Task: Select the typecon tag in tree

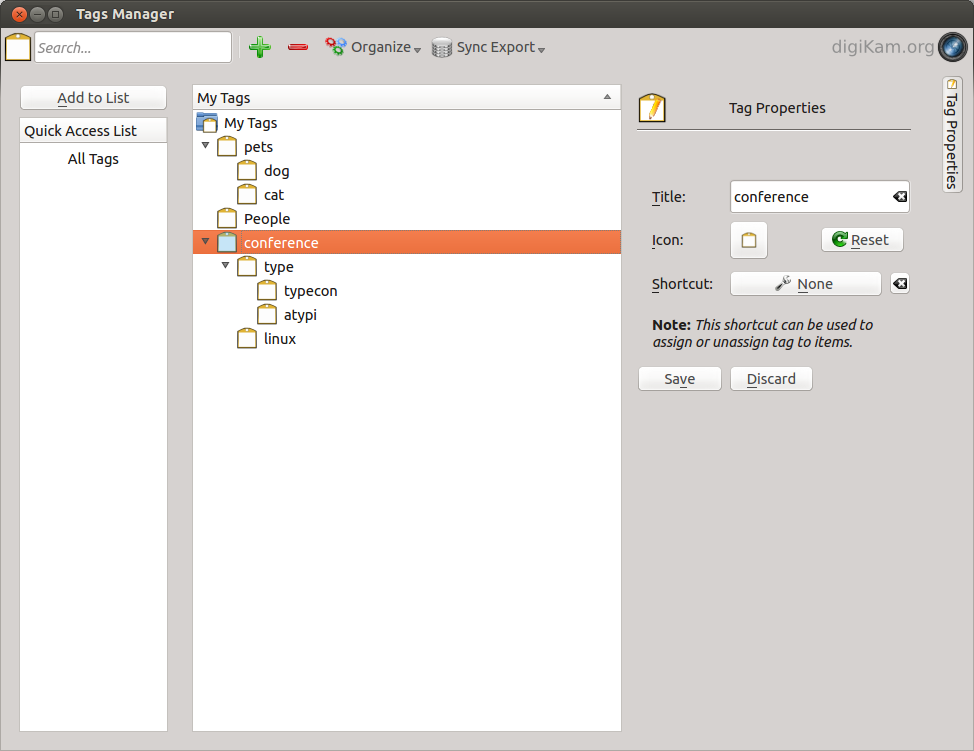Action: (x=310, y=291)
